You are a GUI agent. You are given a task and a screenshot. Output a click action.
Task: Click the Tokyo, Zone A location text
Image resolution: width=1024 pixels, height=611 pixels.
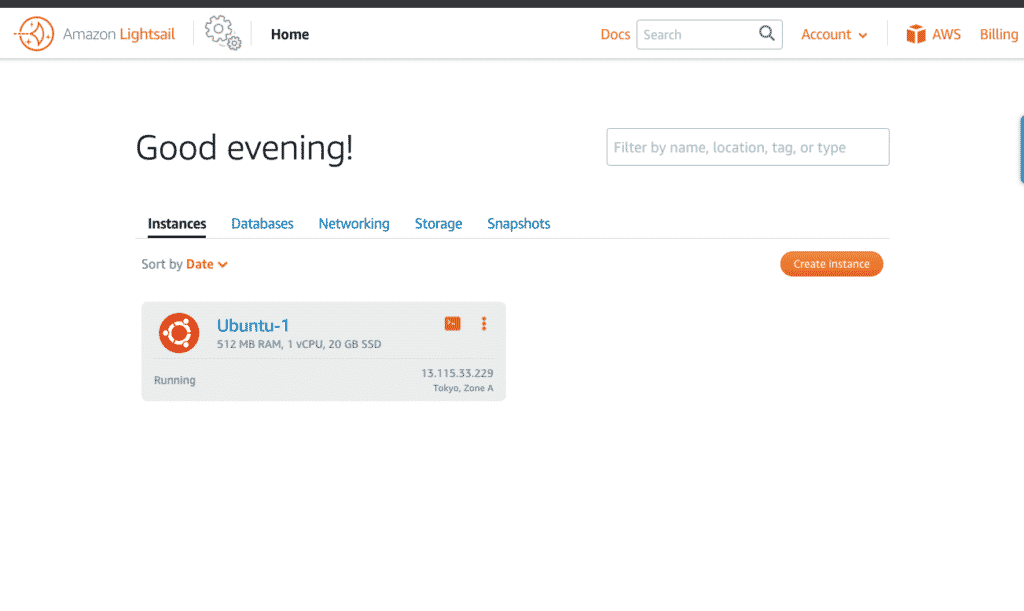click(463, 388)
